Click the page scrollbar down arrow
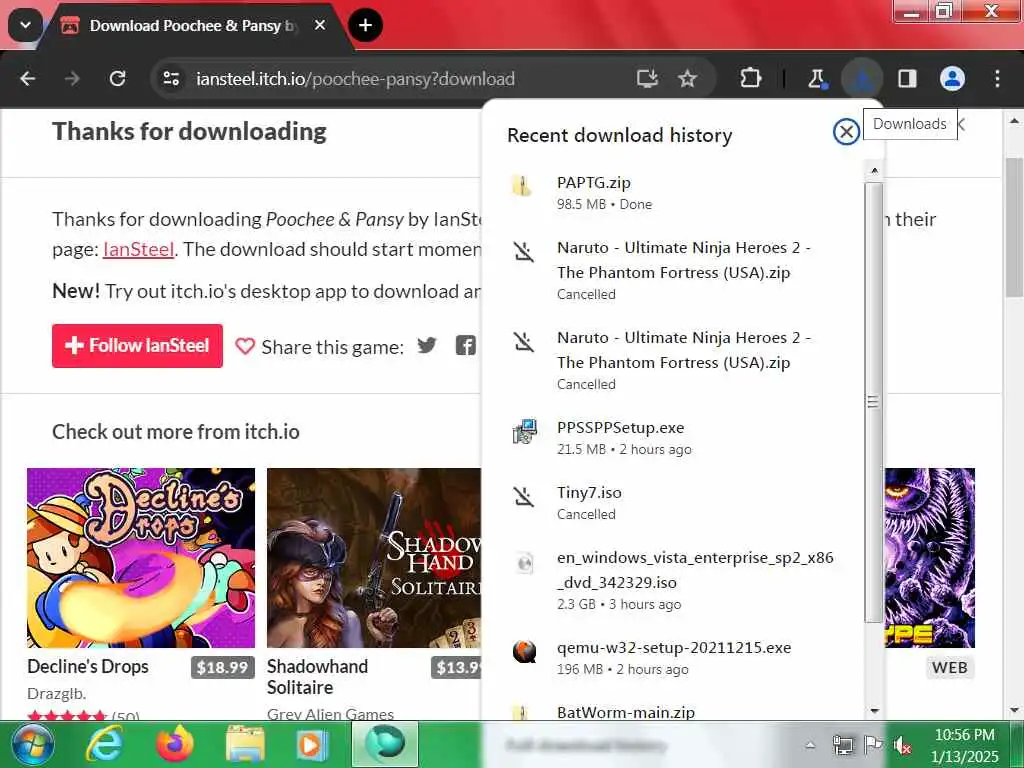 [1014, 709]
